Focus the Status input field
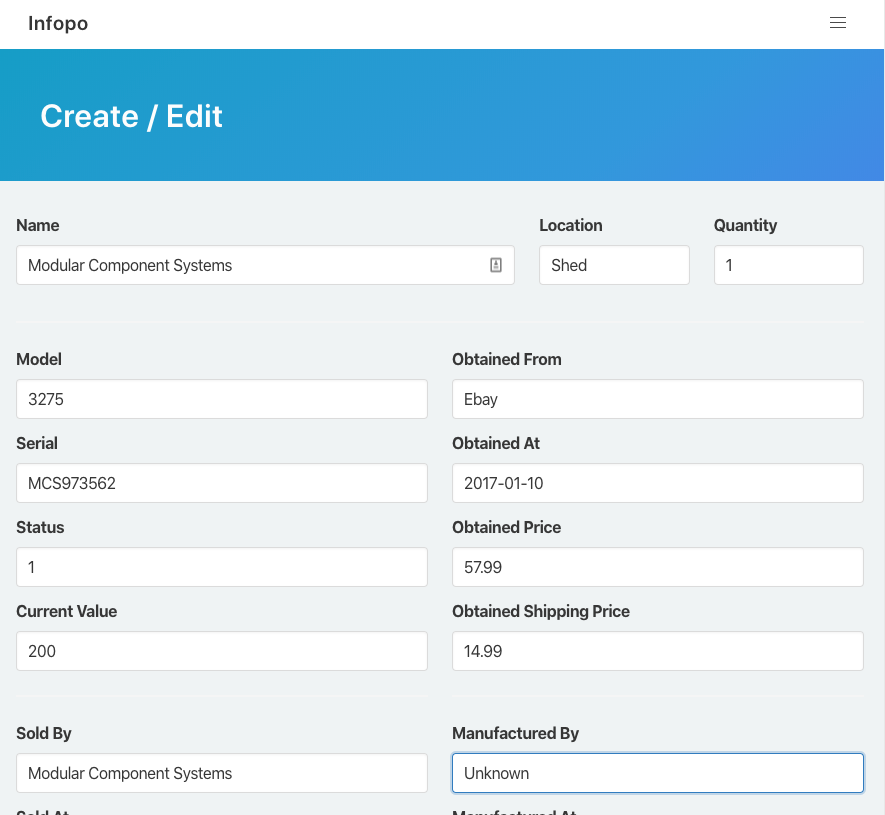The image size is (885, 815). pos(221,567)
